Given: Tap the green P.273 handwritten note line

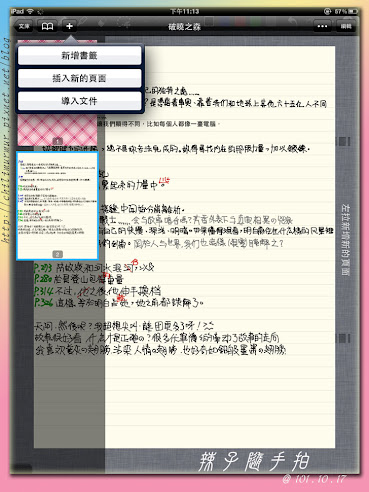Looking at the screenshot, I should pos(94,268).
